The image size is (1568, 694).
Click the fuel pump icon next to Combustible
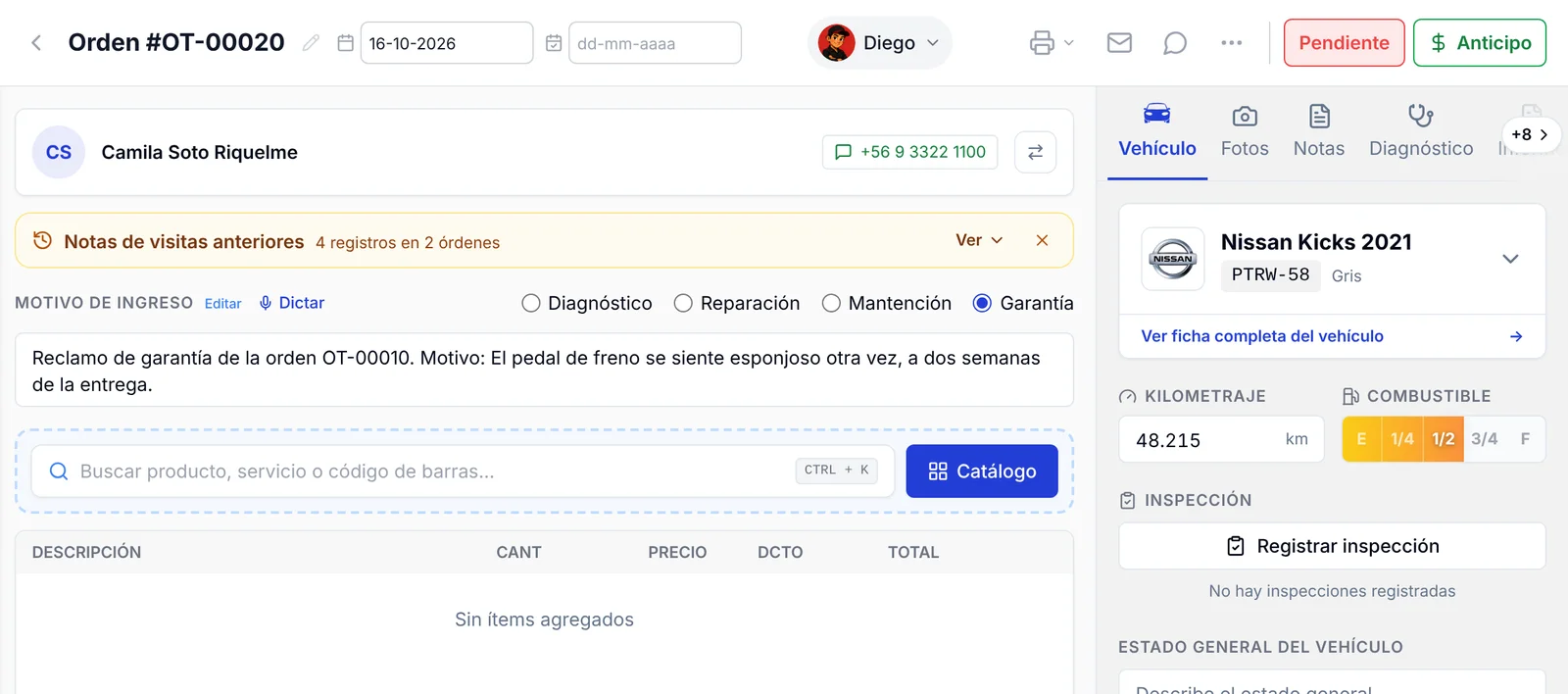pos(1350,396)
